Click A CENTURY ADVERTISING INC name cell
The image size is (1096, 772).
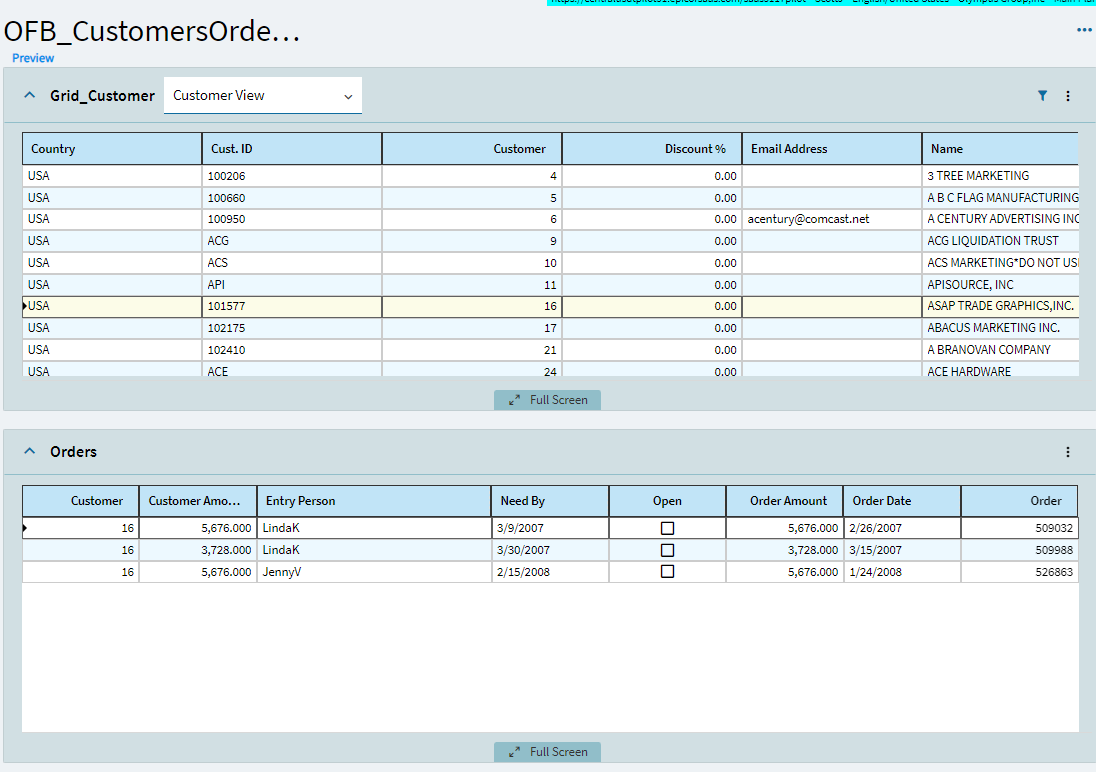click(1000, 219)
